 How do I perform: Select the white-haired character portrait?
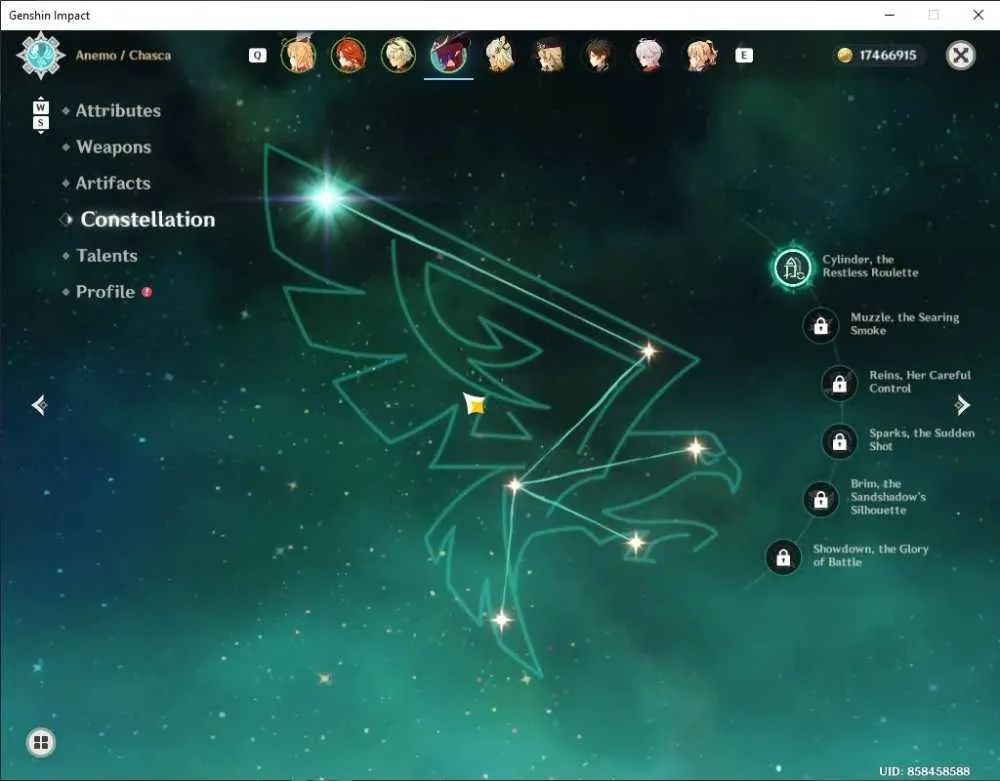649,55
